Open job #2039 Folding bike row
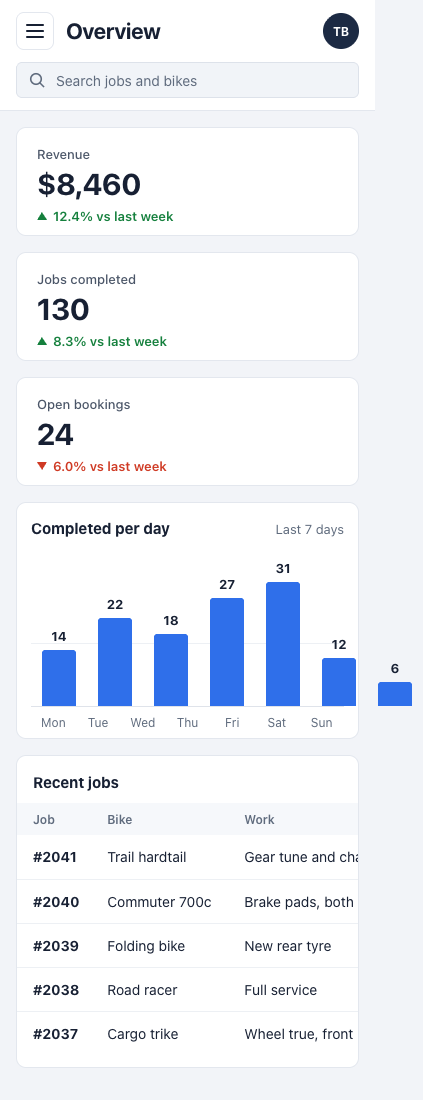Image resolution: width=423 pixels, height=1100 pixels. (187, 946)
